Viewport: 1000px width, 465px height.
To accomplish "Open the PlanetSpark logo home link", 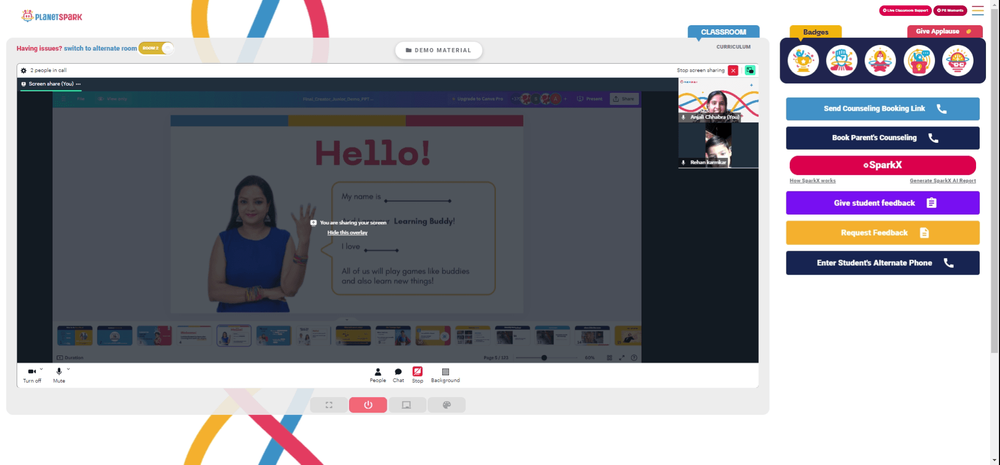I will pos(52,16).
